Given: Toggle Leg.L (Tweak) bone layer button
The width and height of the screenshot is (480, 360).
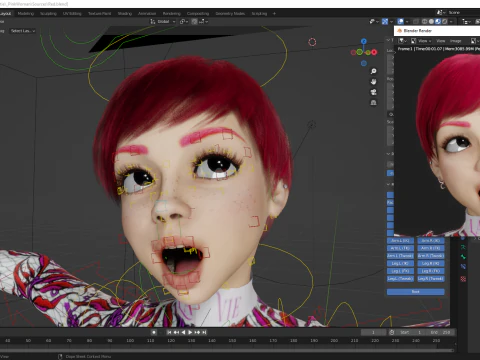Looking at the screenshot, I should [400, 279].
